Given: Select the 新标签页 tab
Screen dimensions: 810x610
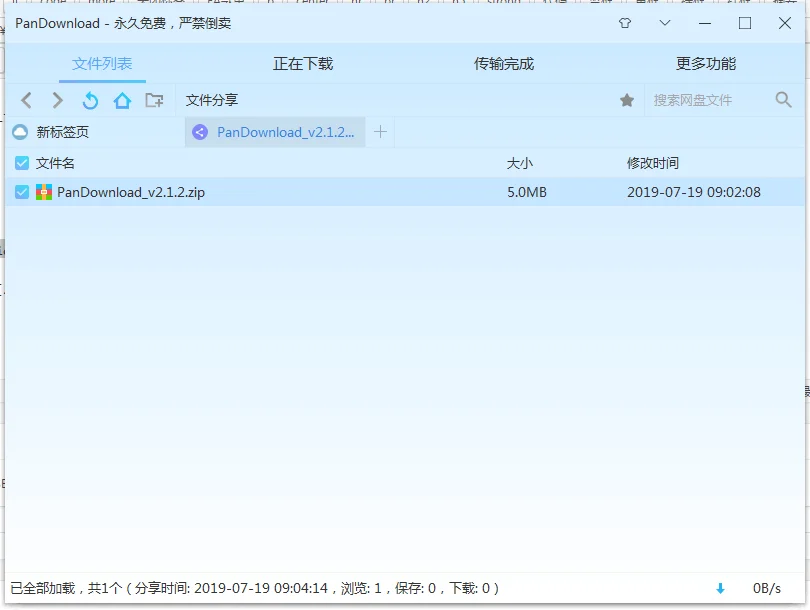Looking at the screenshot, I should pos(96,132).
